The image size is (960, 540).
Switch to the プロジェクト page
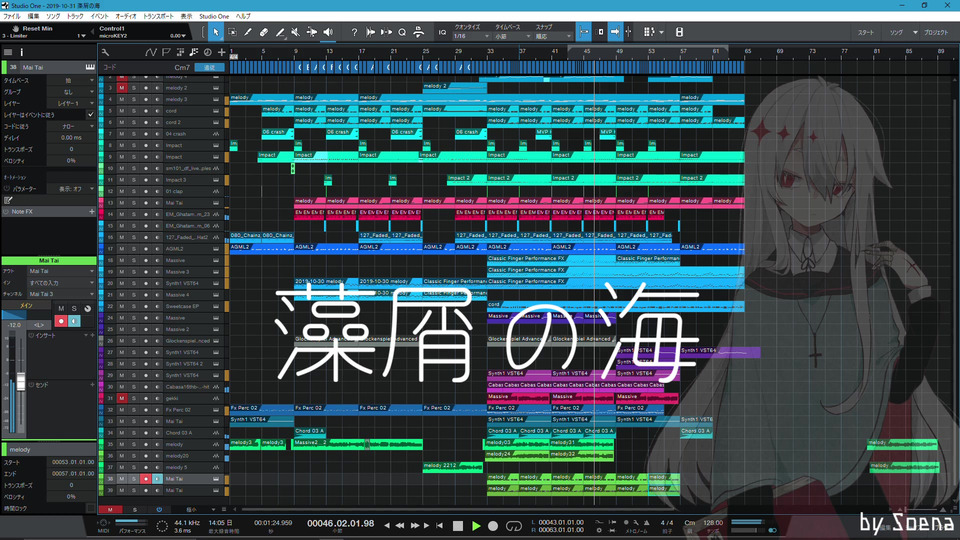pos(936,32)
